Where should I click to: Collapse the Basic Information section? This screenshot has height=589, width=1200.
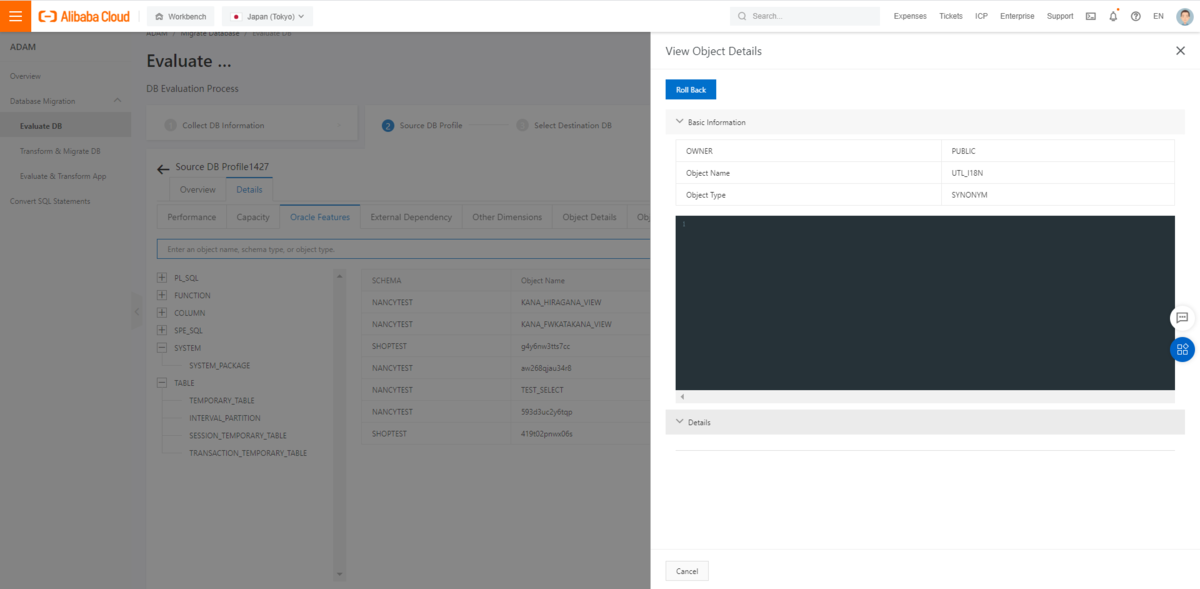680,122
